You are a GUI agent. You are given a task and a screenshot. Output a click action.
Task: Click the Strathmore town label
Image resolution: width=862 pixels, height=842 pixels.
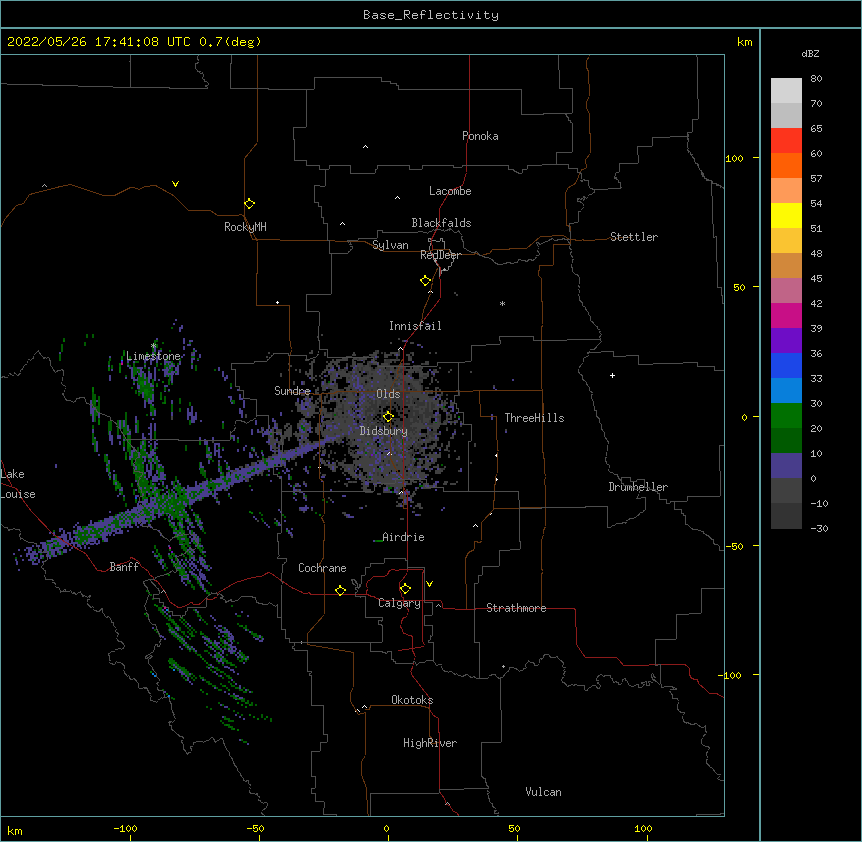[516, 608]
